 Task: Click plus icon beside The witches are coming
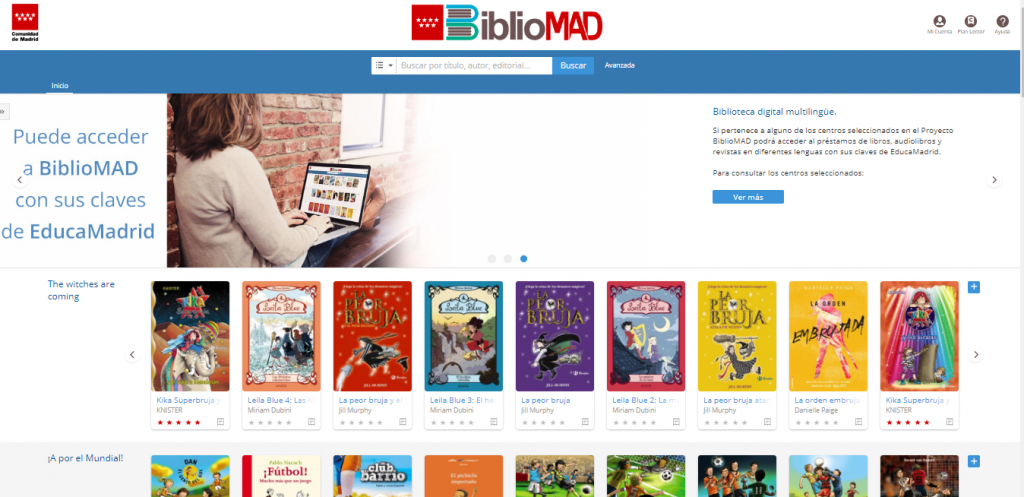(974, 287)
